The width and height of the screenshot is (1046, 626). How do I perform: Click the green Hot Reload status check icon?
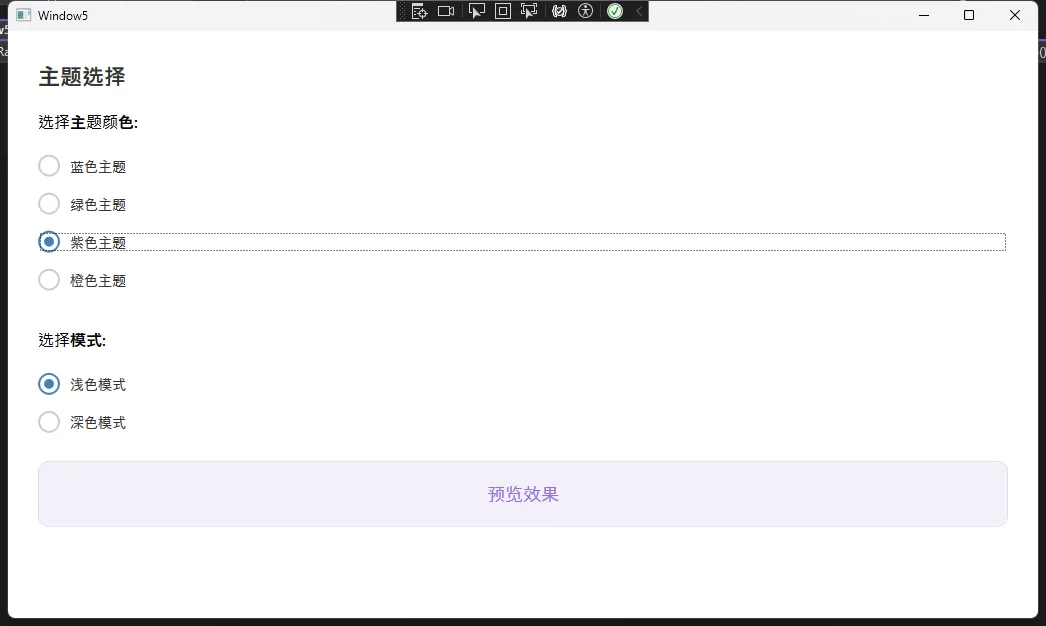click(x=614, y=10)
